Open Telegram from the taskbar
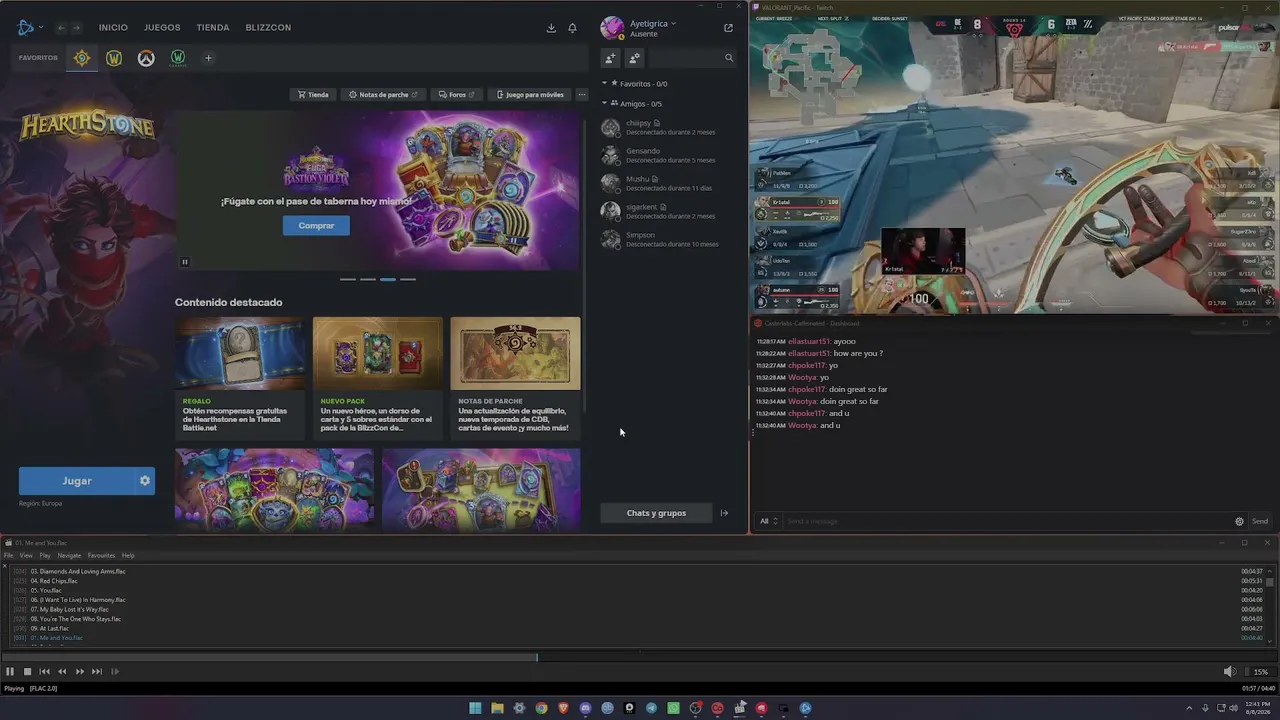Screen dimensions: 1280x720 tap(651, 708)
